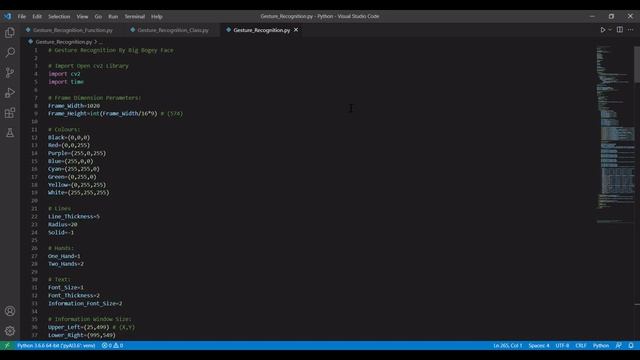Open Accounts menu in activity bar
Screen dimensions: 640x360
pos(10,311)
